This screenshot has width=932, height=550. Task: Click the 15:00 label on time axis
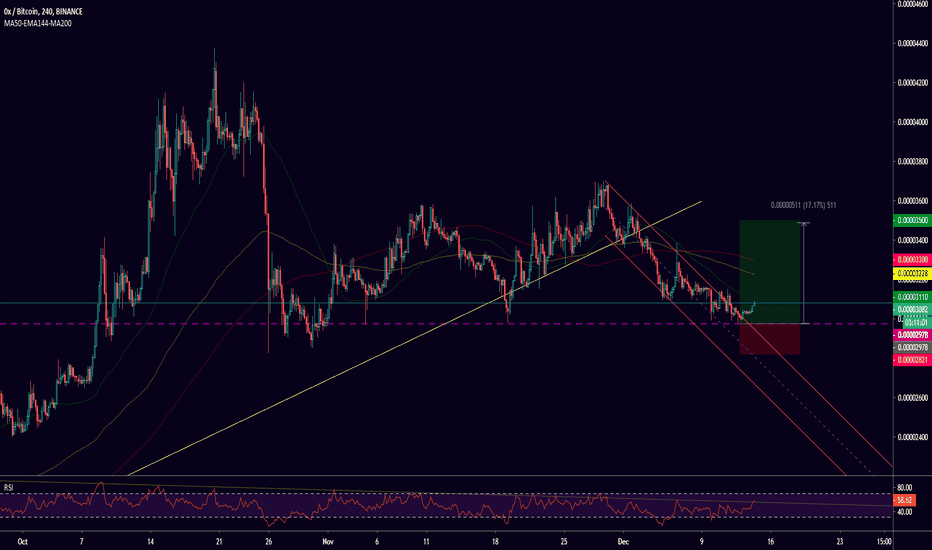[x=884, y=542]
